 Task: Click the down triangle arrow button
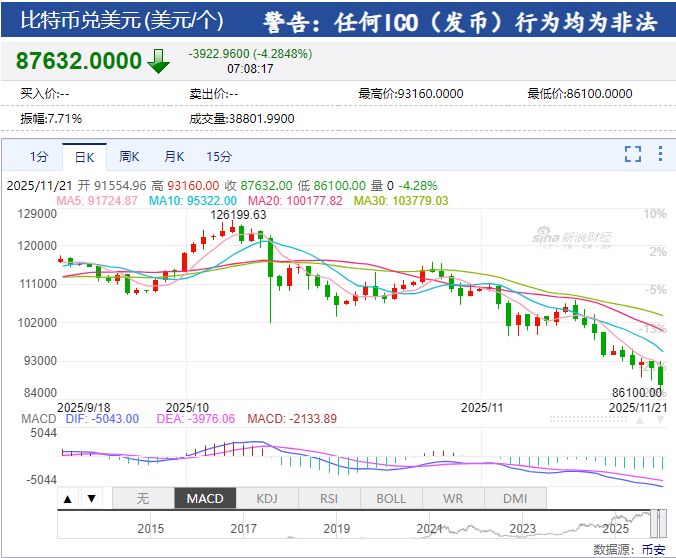point(91,498)
